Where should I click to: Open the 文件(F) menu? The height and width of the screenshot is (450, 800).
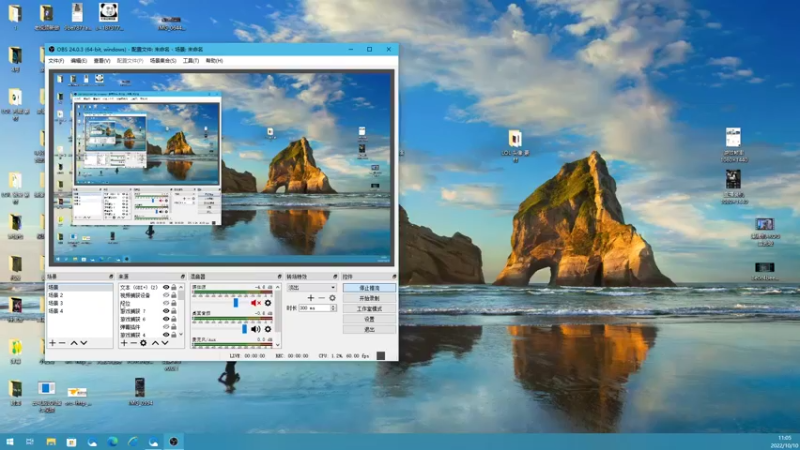pyautogui.click(x=56, y=61)
